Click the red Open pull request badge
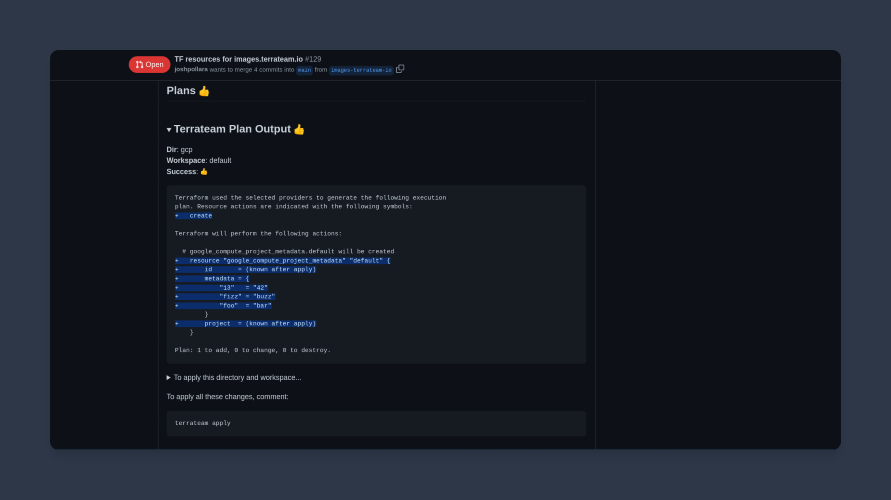891x500 pixels. (x=149, y=65)
